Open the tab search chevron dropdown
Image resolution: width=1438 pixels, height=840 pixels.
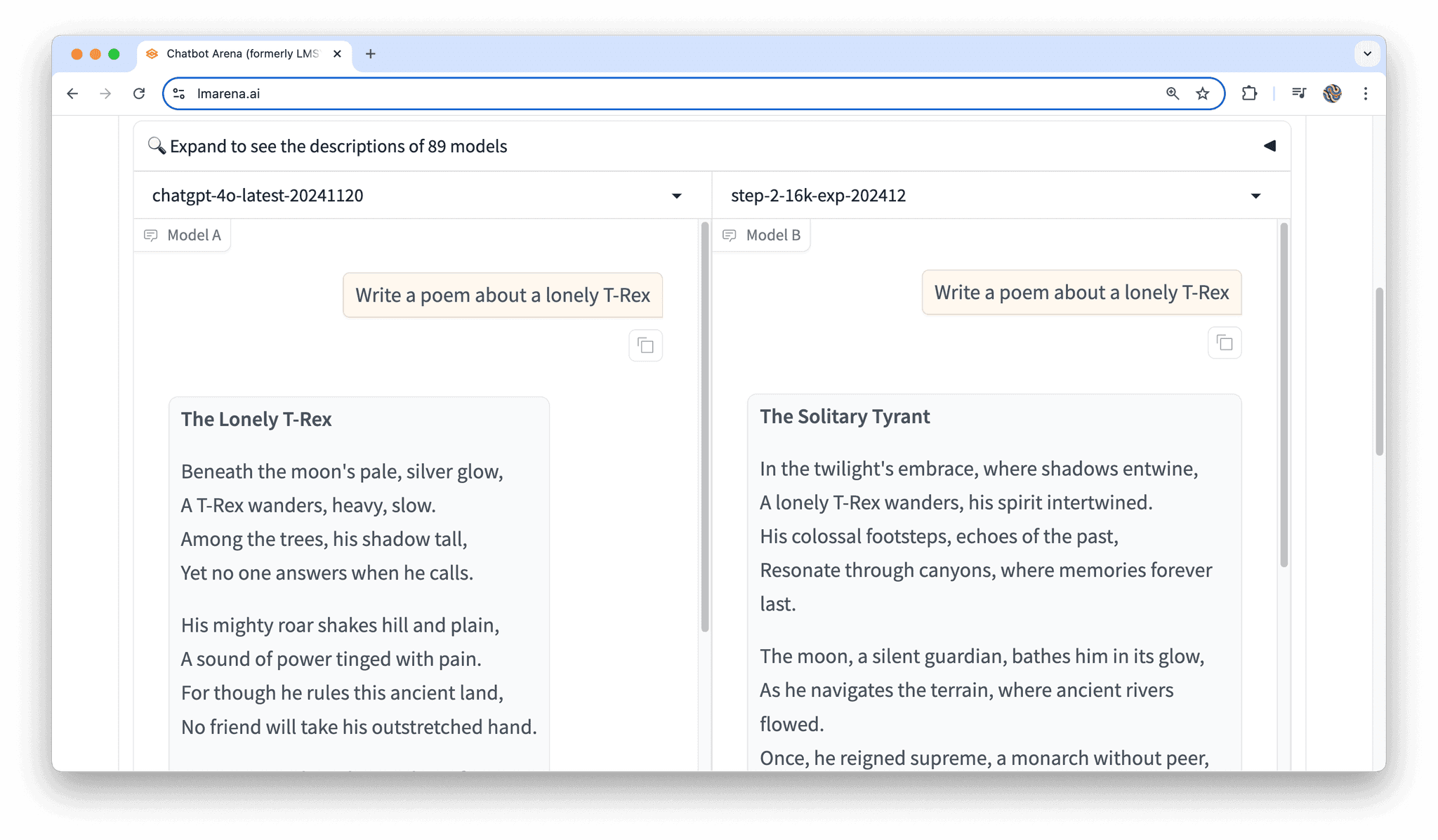point(1367,53)
